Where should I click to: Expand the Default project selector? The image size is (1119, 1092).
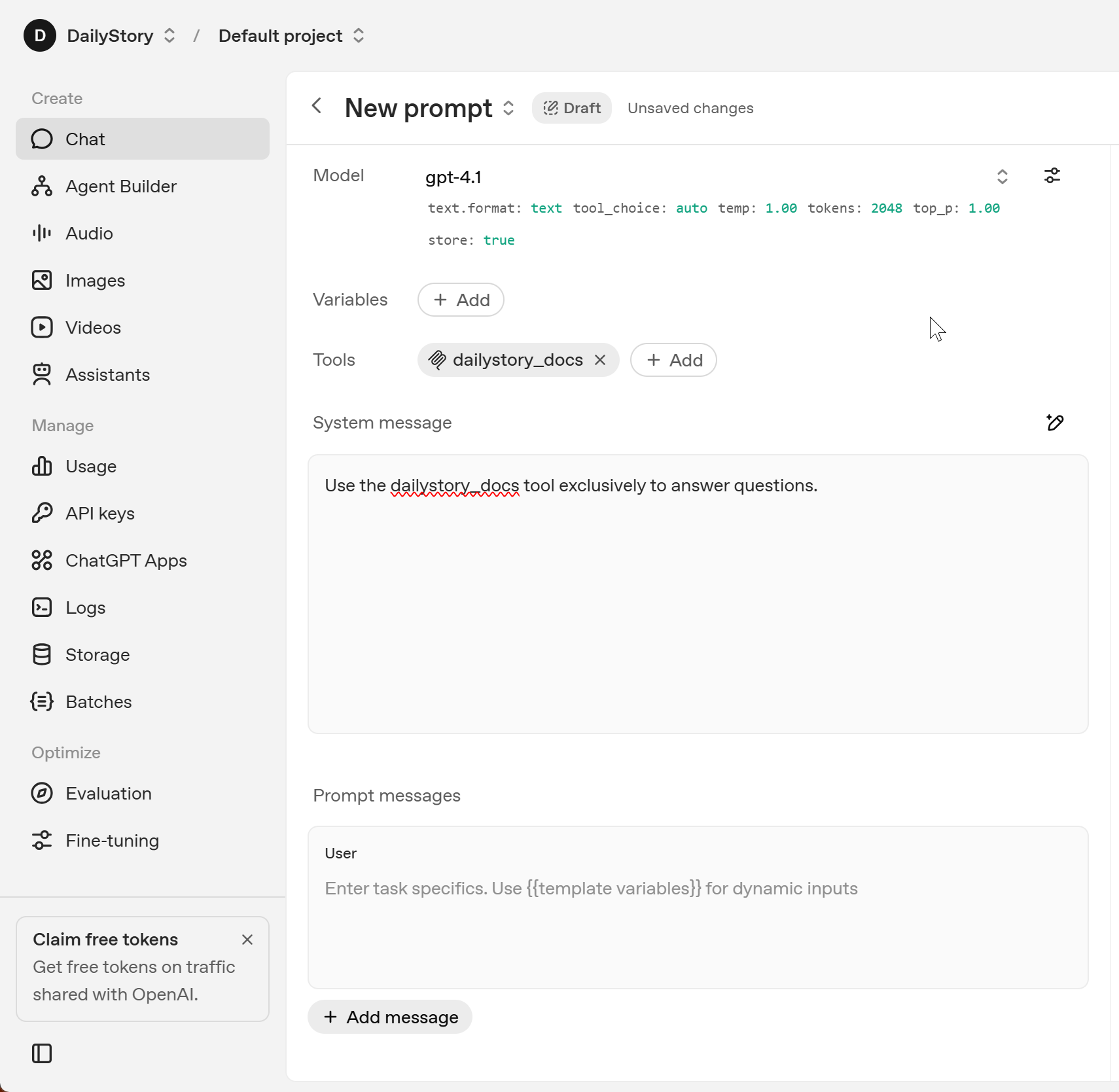pyautogui.click(x=359, y=35)
